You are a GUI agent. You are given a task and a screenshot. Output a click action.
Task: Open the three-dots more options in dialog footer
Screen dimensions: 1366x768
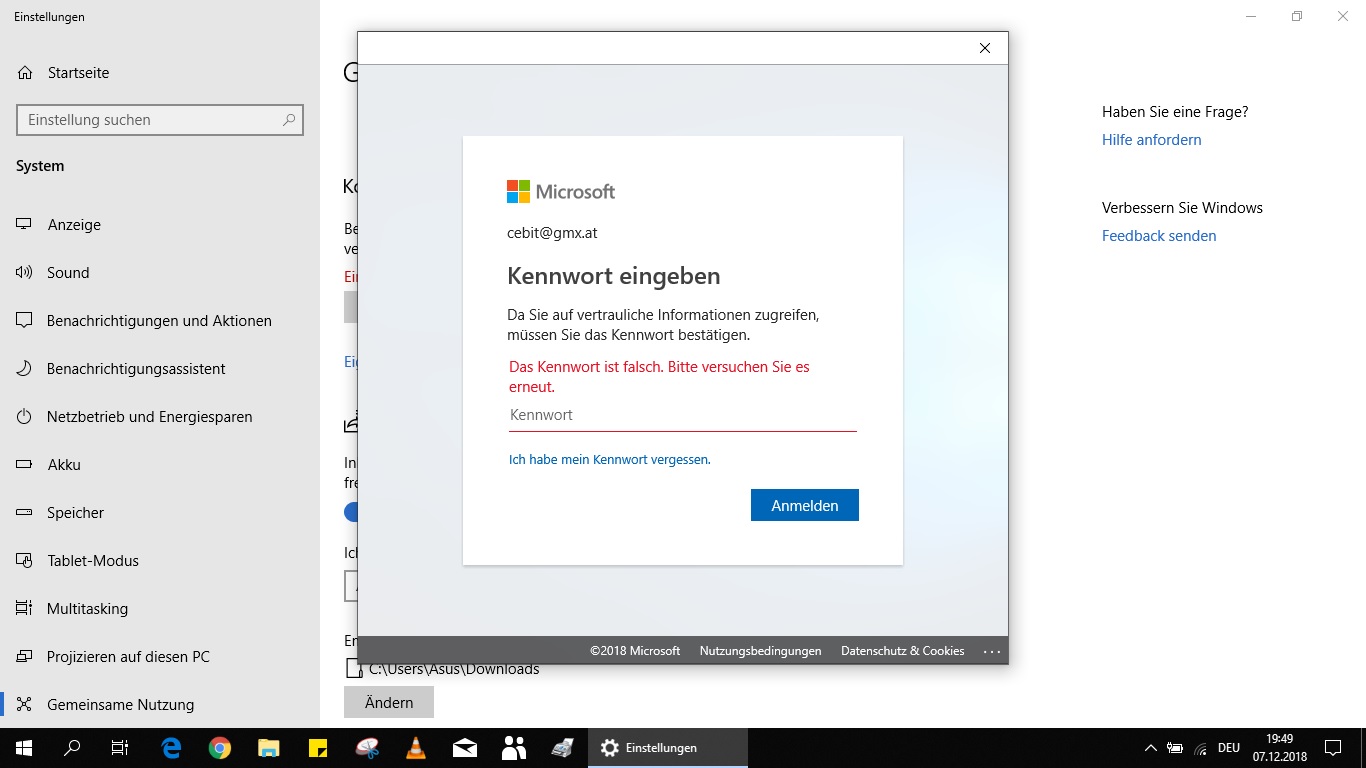[992, 652]
